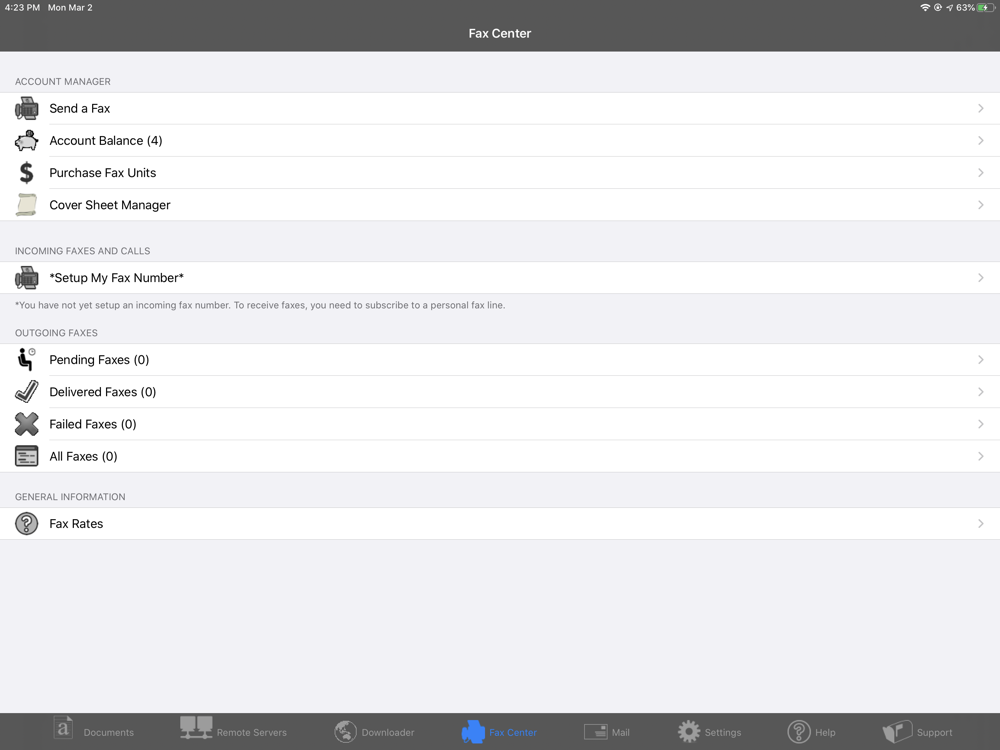This screenshot has height=750, width=1000.
Task: Open All Faxes chevron
Action: tap(981, 456)
